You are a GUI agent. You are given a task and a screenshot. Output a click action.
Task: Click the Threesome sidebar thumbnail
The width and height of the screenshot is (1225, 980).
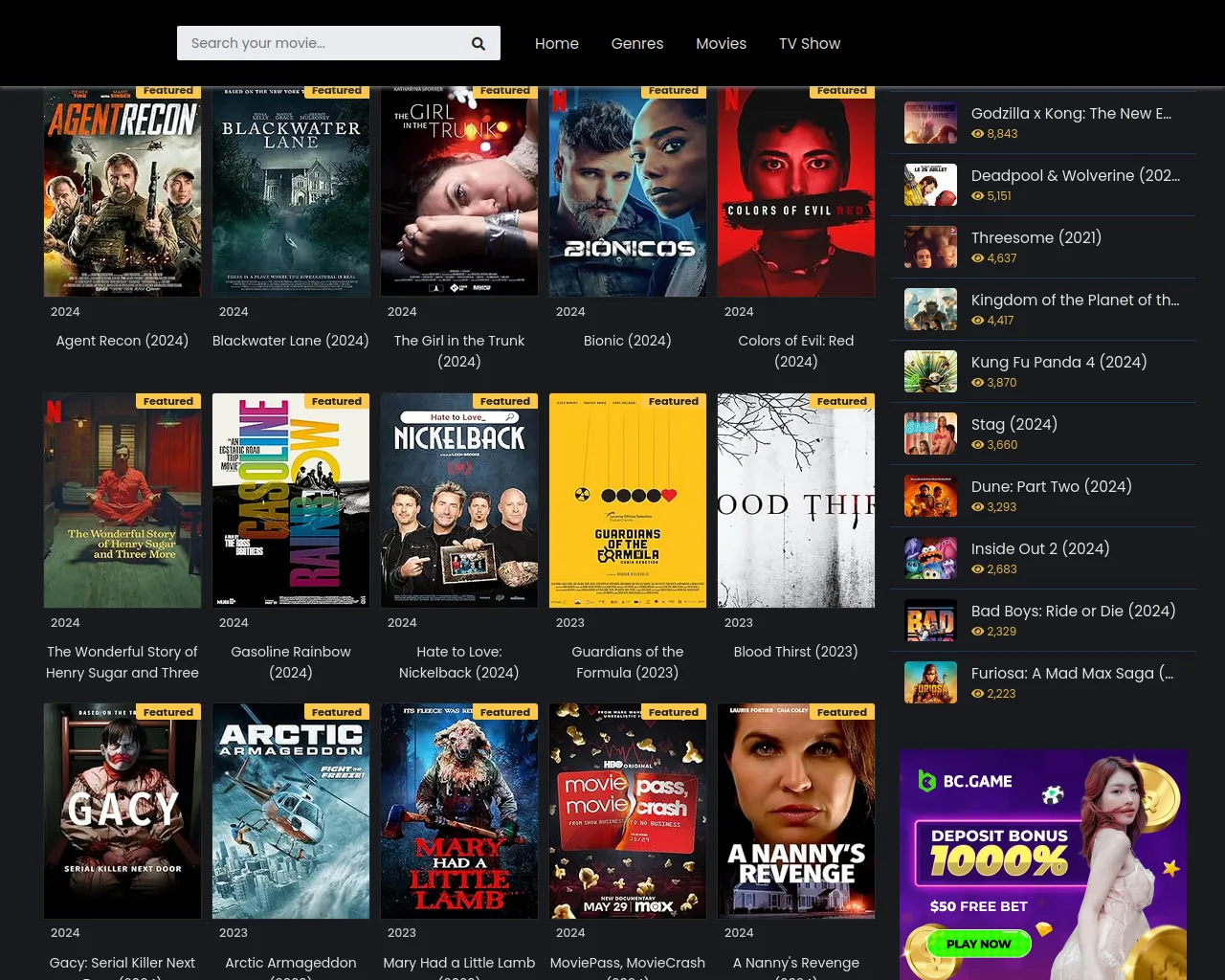[930, 247]
